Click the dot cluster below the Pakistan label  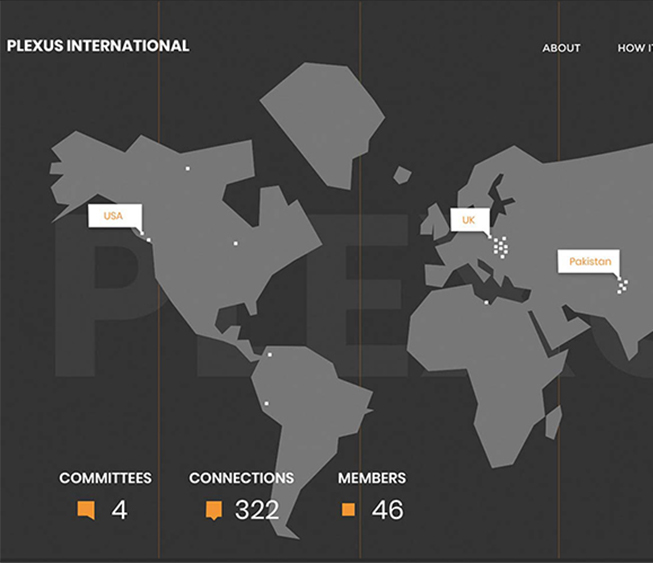click(622, 286)
